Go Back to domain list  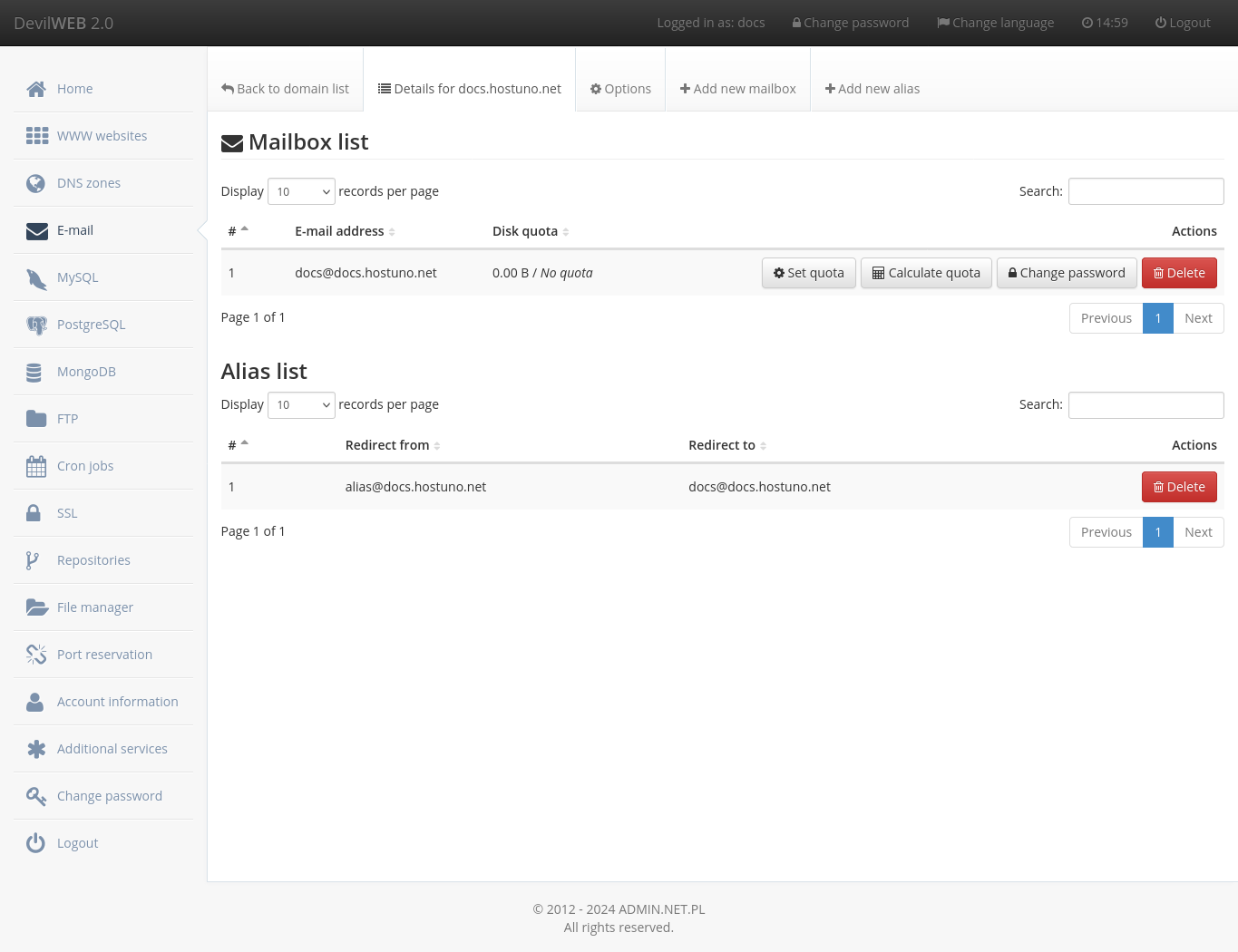coord(285,88)
